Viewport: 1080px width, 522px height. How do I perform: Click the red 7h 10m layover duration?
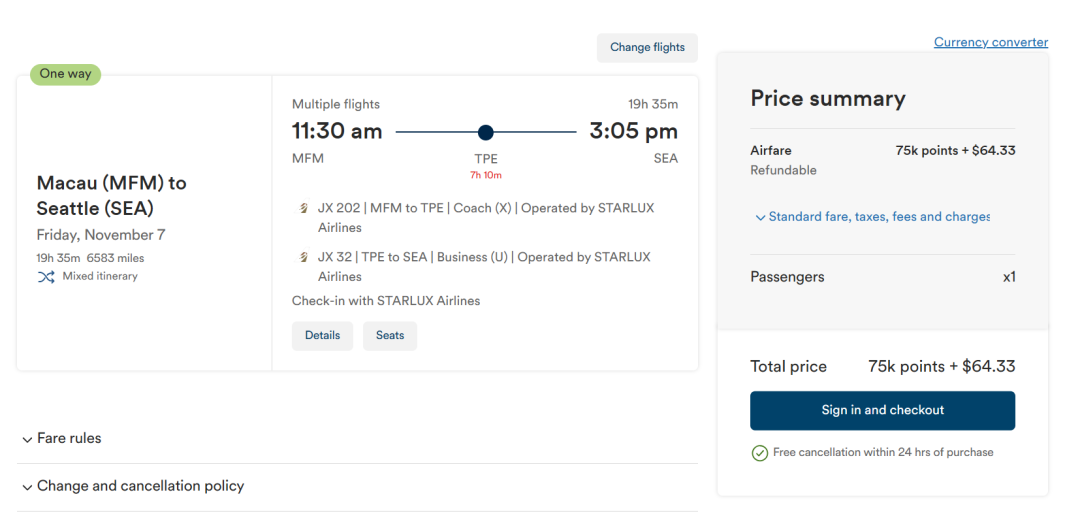[486, 175]
